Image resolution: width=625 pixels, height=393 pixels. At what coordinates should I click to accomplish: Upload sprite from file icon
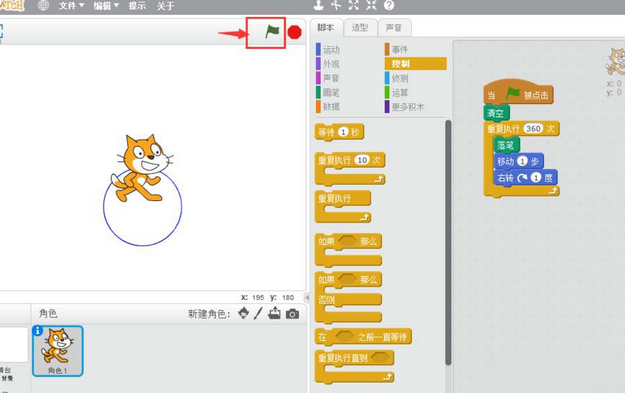click(274, 313)
